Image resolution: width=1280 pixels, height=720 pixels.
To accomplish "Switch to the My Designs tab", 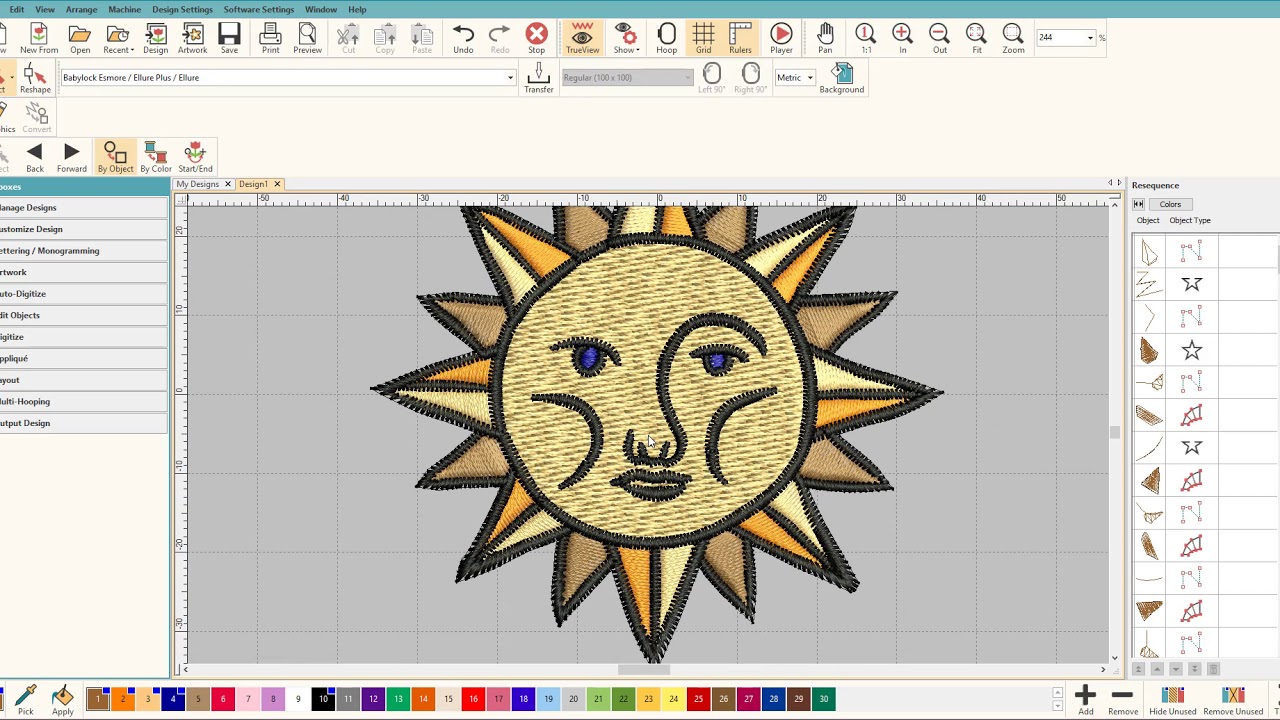I will pos(197,184).
